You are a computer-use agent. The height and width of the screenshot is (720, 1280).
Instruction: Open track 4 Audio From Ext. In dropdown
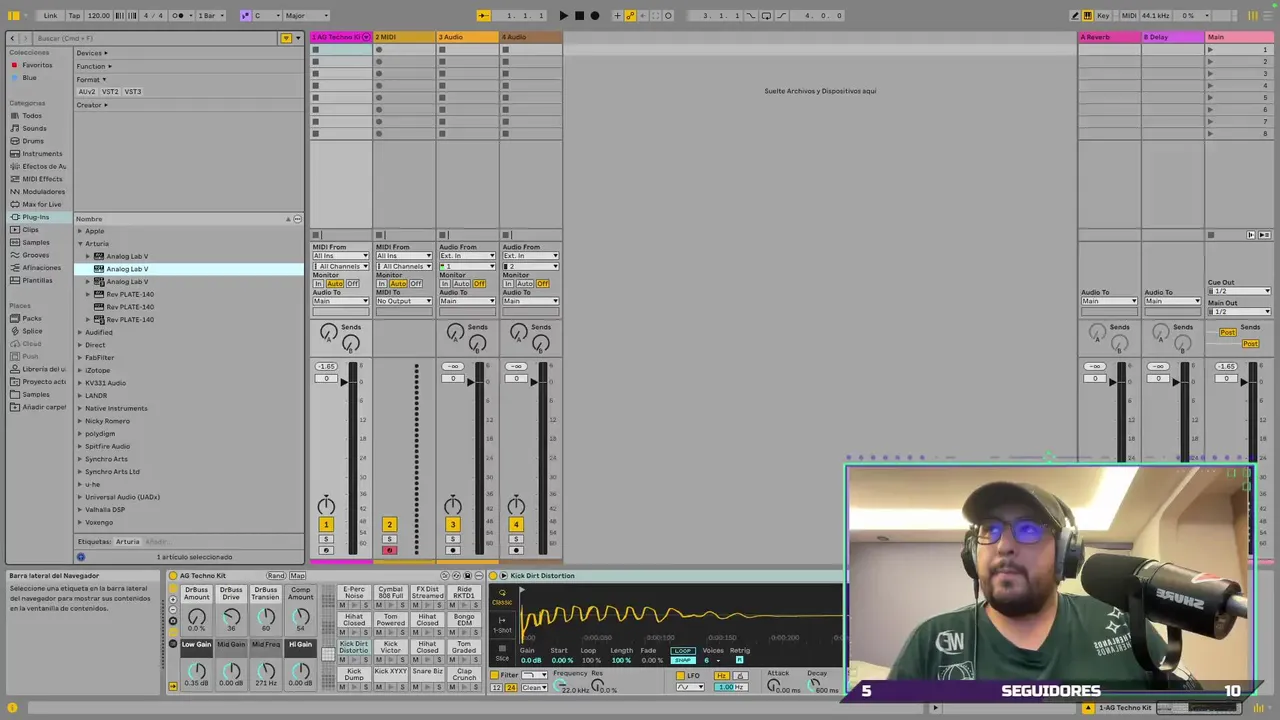click(x=529, y=256)
